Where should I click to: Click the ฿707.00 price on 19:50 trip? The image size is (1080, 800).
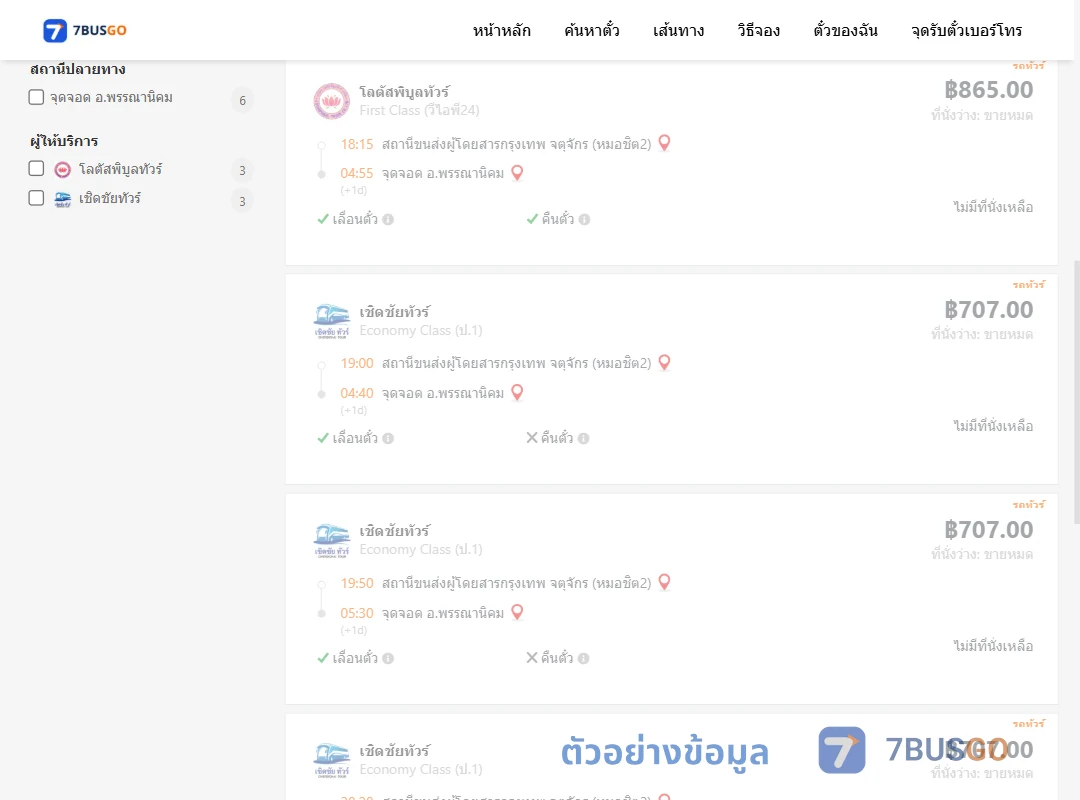(988, 529)
